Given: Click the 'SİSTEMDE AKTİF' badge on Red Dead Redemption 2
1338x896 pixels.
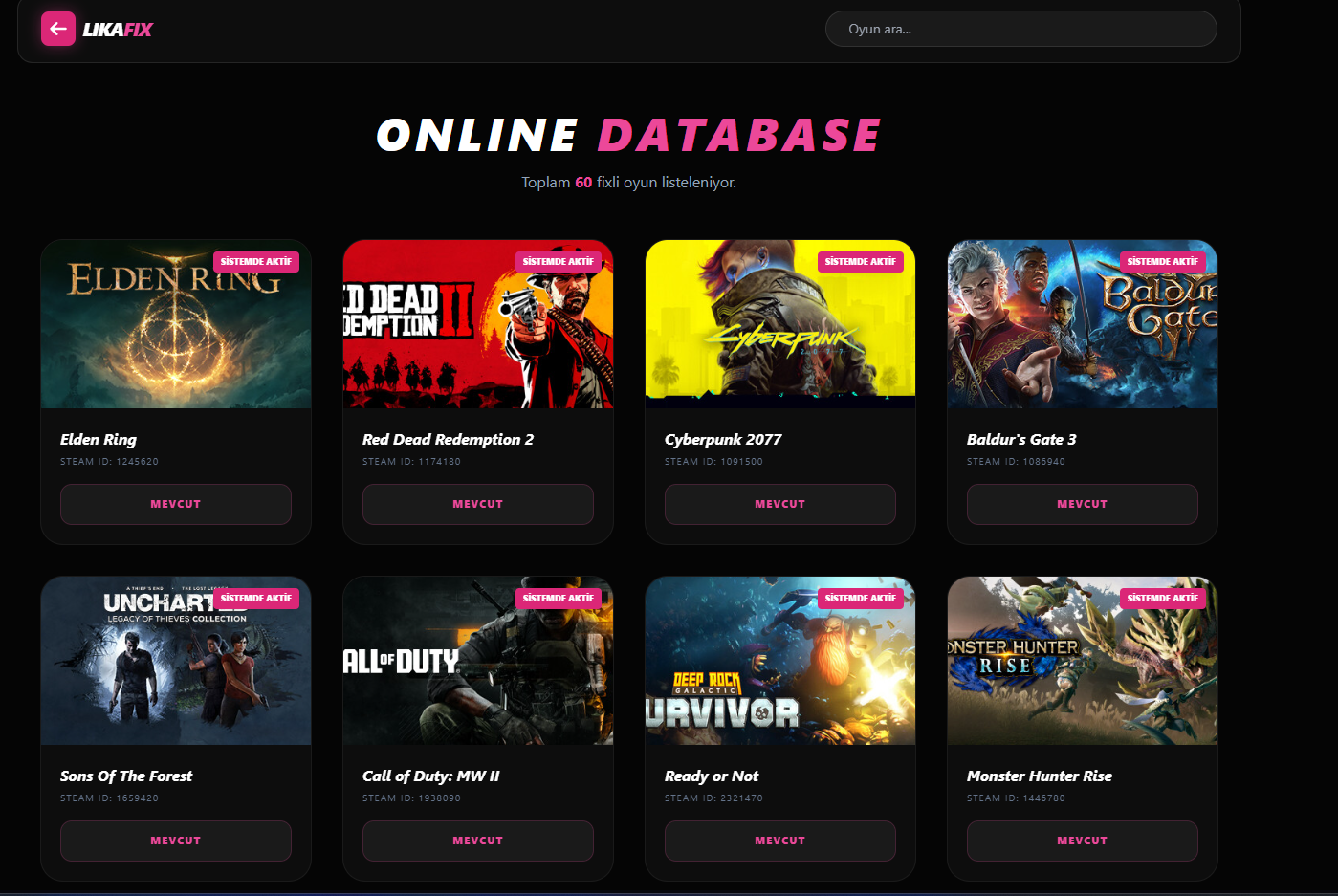Looking at the screenshot, I should [559, 262].
